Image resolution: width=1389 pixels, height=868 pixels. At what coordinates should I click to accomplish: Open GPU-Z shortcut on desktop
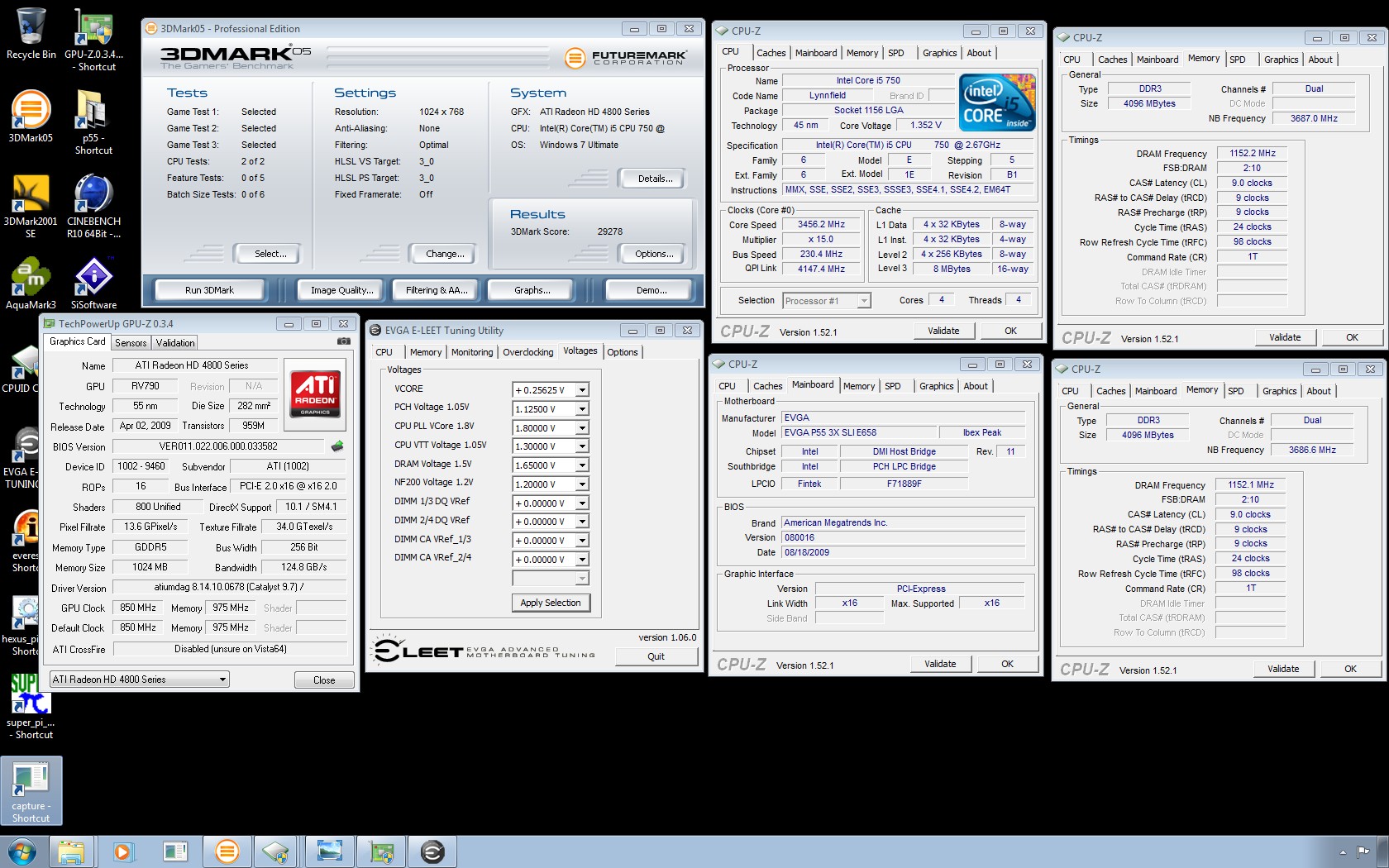[x=93, y=39]
